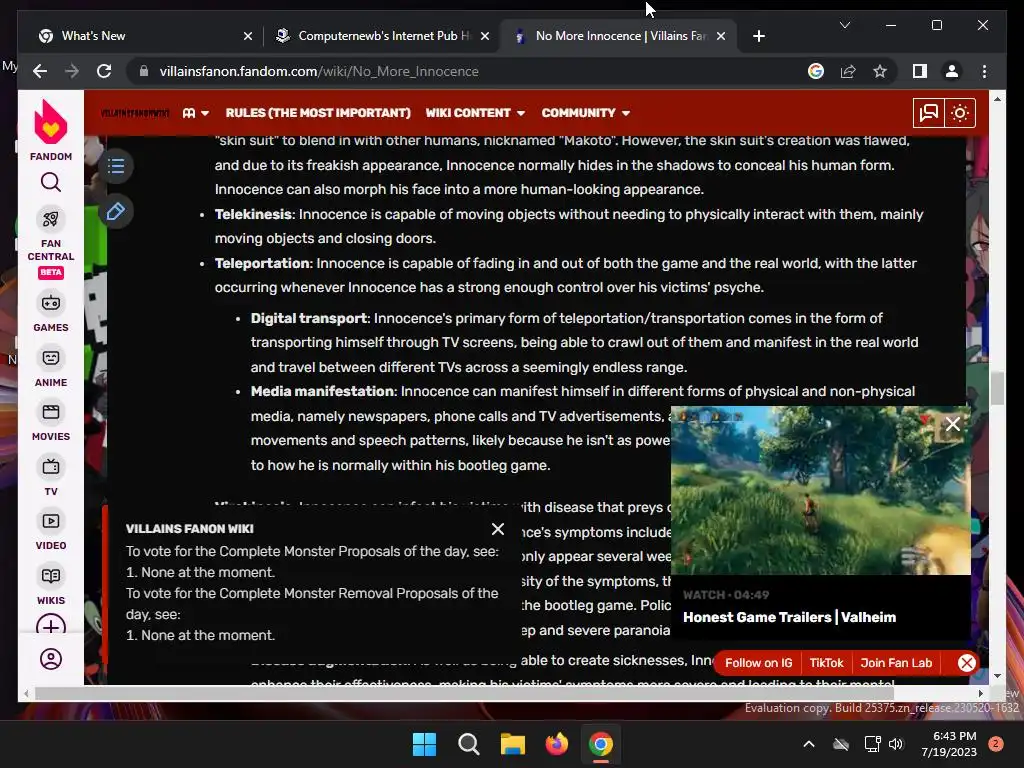Click the "Digital transport" bold text
The image size is (1024, 768).
point(309,318)
